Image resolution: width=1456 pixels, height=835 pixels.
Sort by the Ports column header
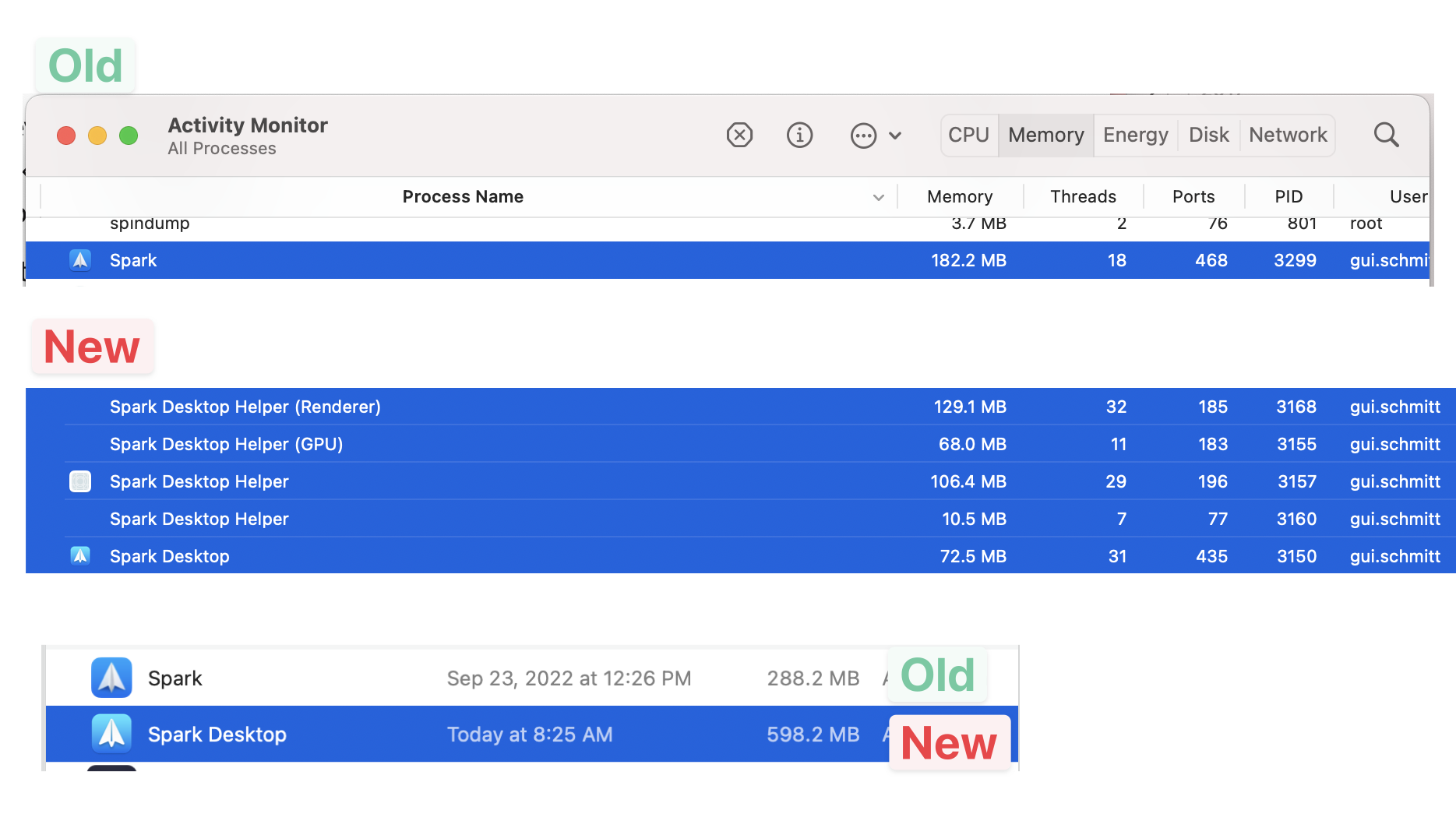click(1193, 196)
